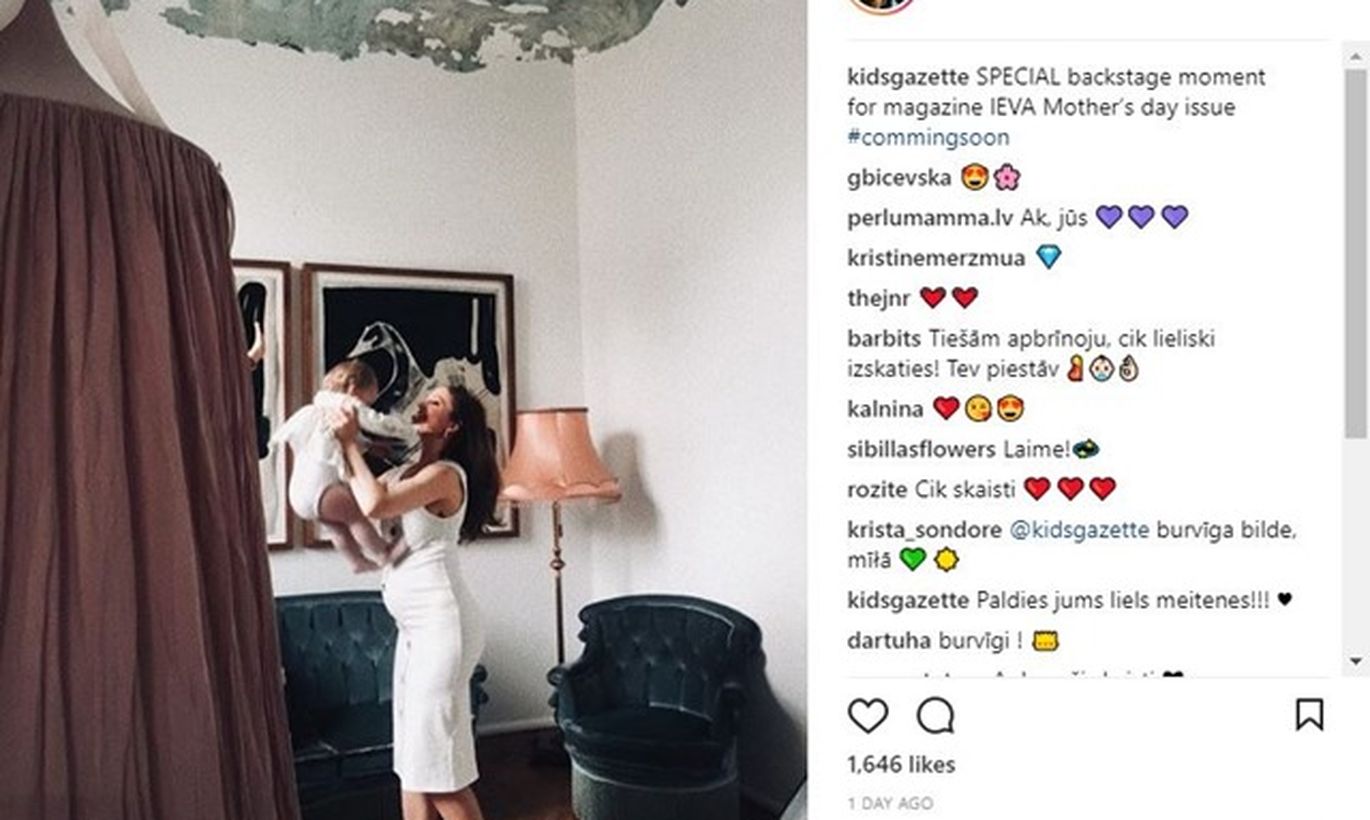
Task: Open thejnr's profile
Action: (877, 297)
